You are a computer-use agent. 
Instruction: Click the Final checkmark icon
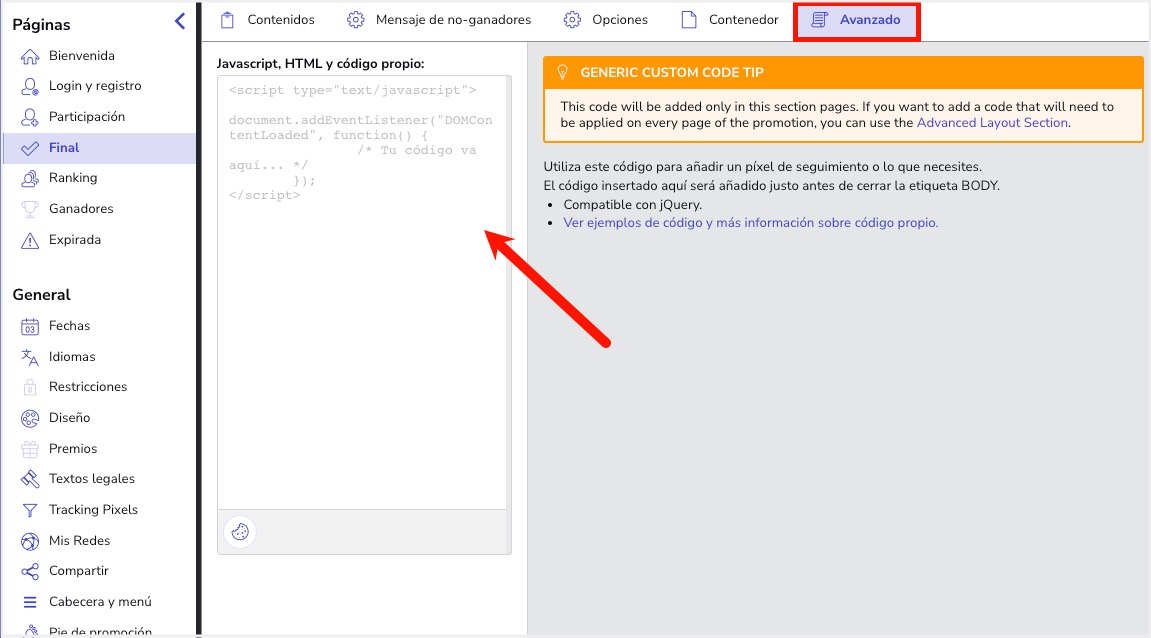point(30,148)
